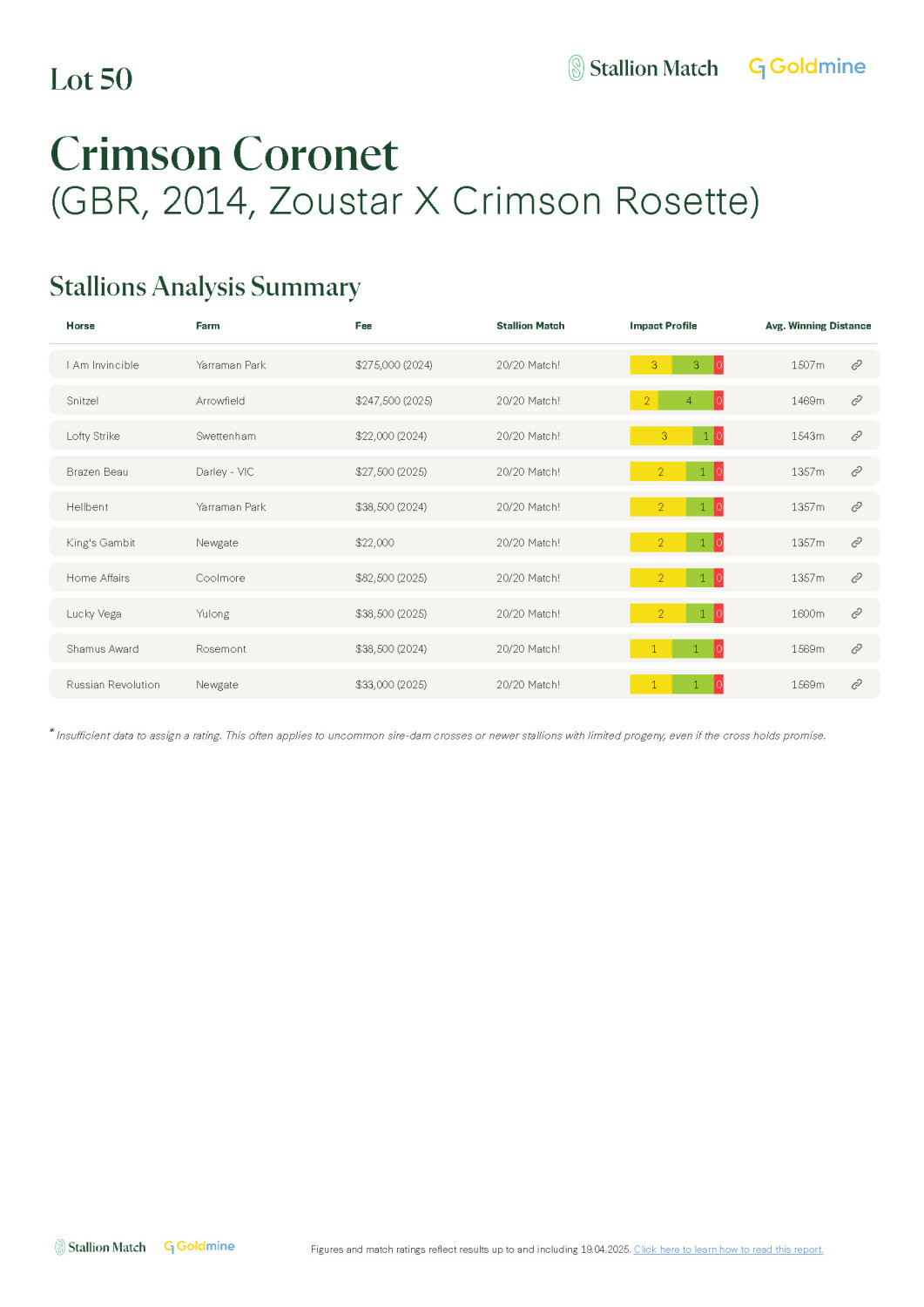
Task: Click the Stallion Match logo in header
Action: tap(644, 68)
